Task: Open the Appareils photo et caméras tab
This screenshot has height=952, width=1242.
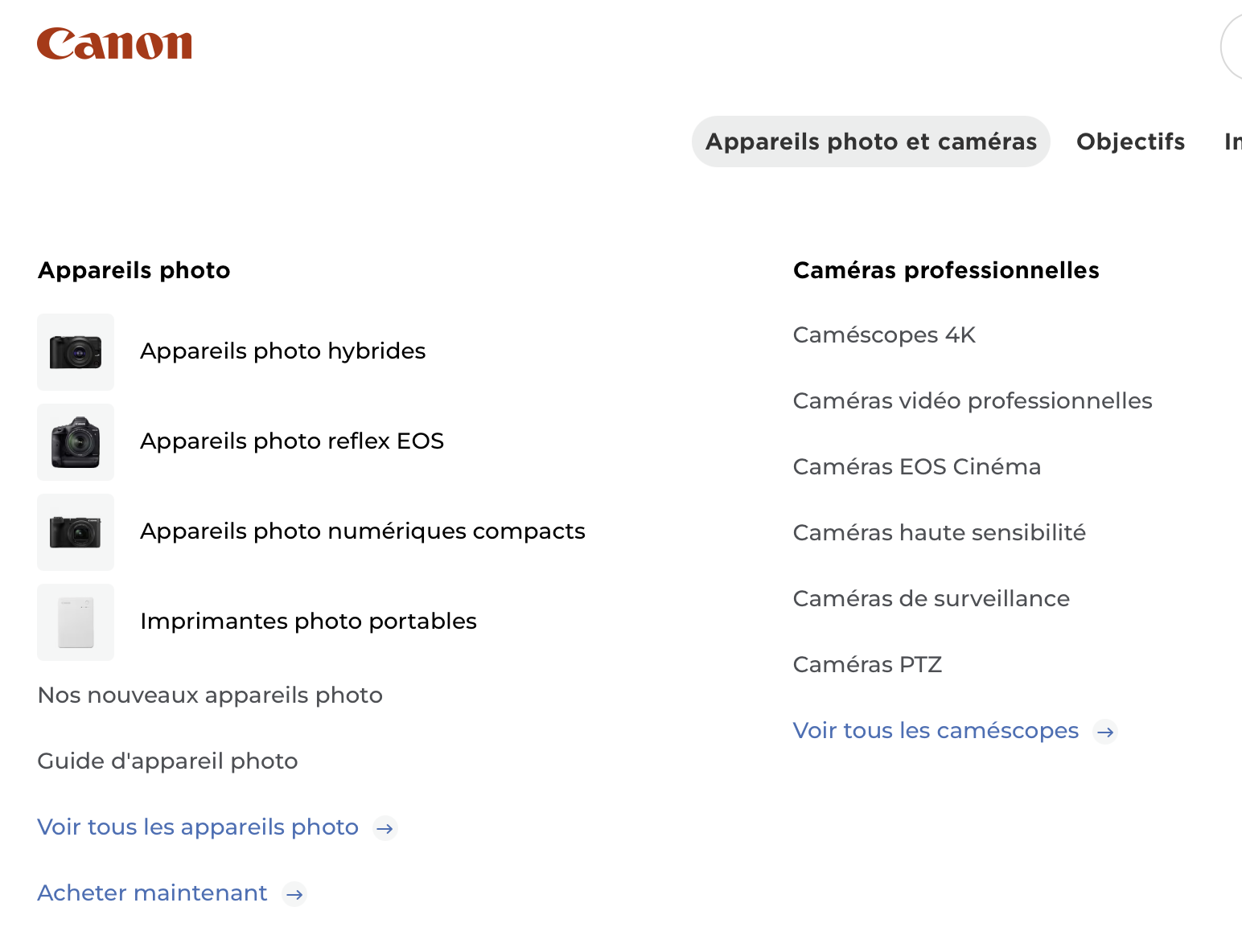Action: [870, 142]
